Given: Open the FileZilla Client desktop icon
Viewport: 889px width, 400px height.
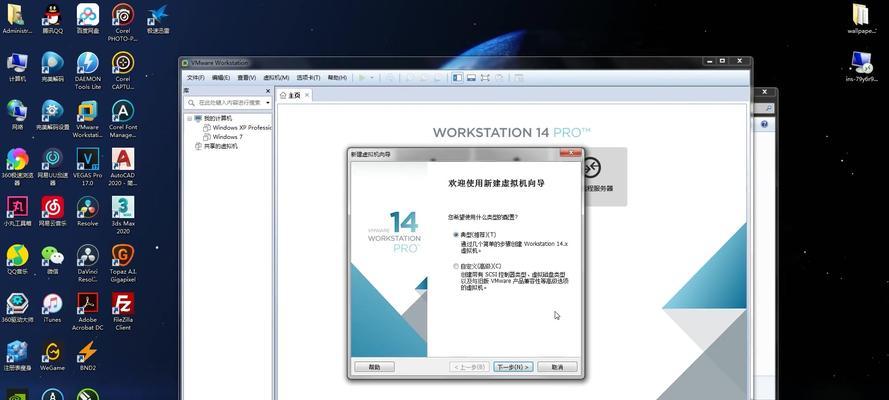Looking at the screenshot, I should 122,312.
